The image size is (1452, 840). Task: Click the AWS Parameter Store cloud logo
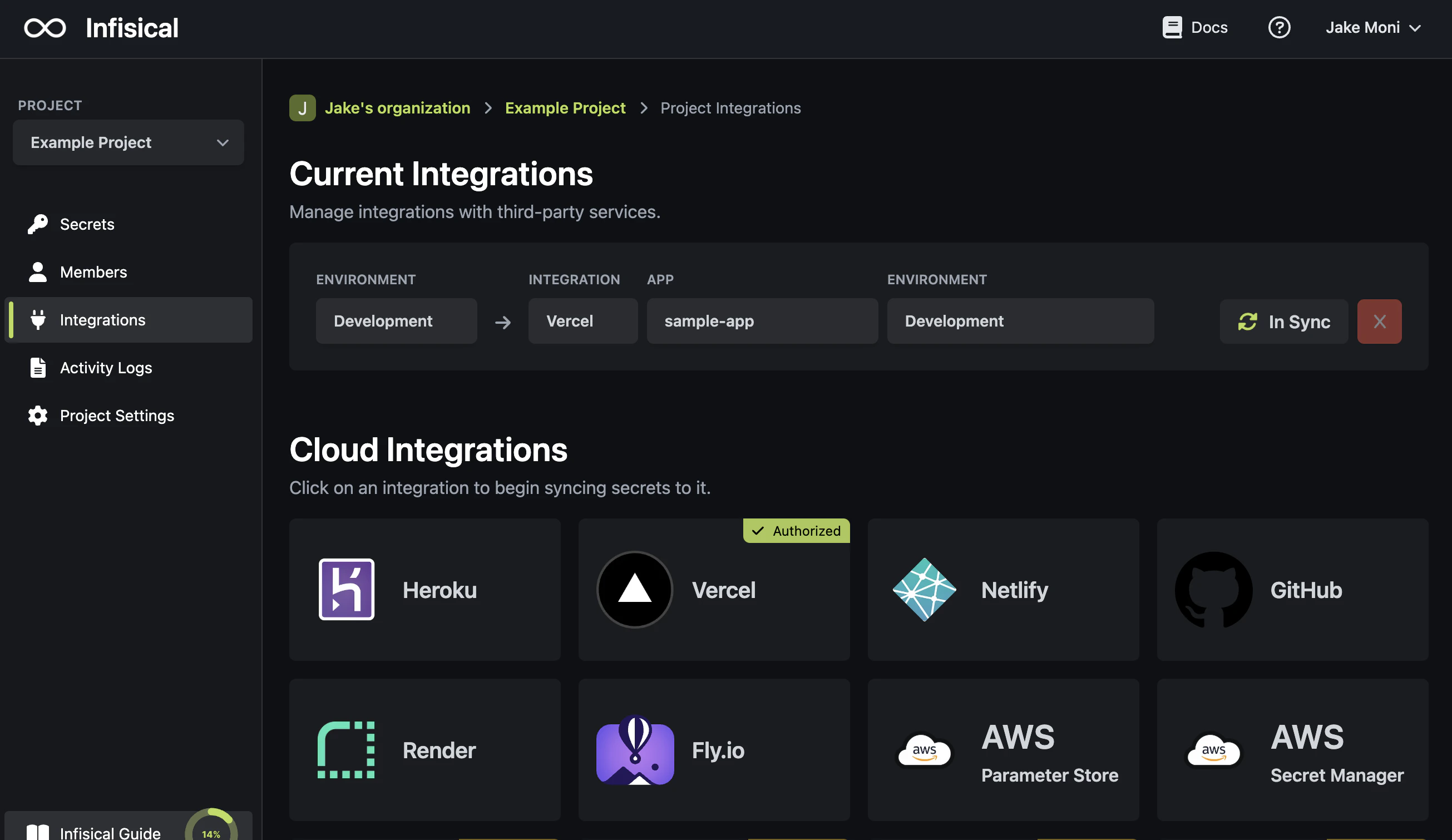(x=924, y=749)
